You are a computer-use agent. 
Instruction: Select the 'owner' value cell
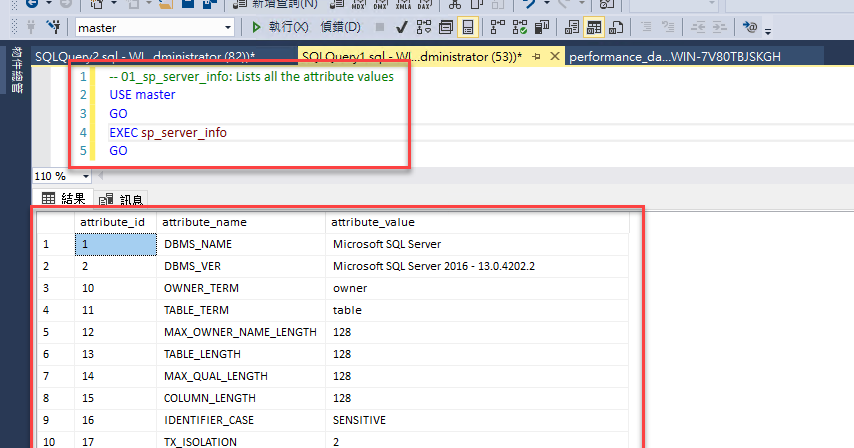[477, 288]
